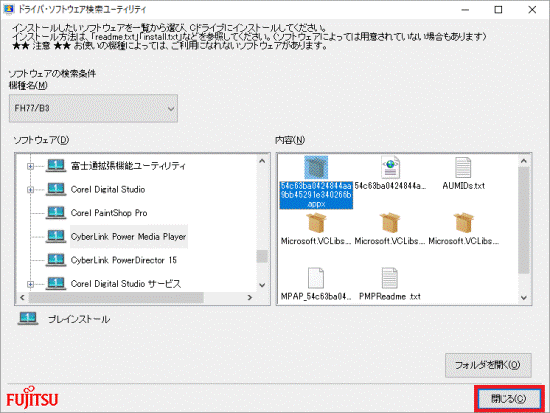Expand the Corel Digital Studio サービス node
The image size is (550, 413).
tap(31, 284)
